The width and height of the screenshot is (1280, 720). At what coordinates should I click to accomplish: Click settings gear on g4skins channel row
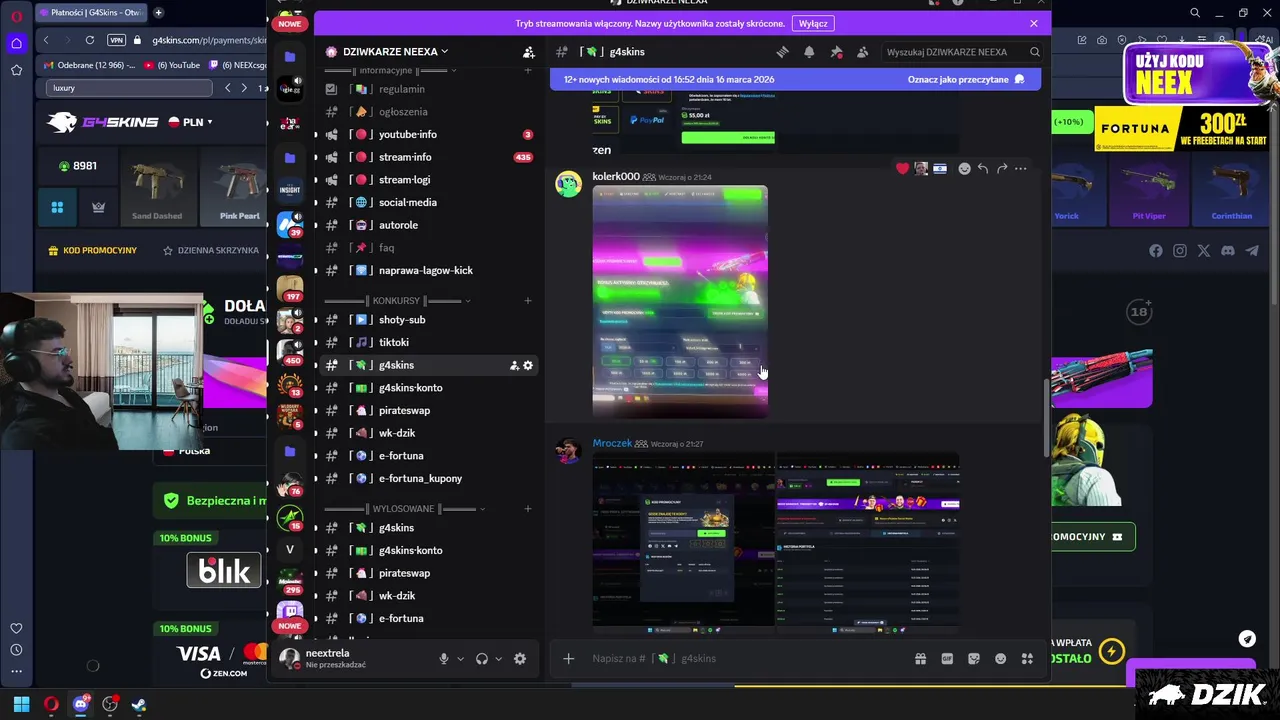528,365
